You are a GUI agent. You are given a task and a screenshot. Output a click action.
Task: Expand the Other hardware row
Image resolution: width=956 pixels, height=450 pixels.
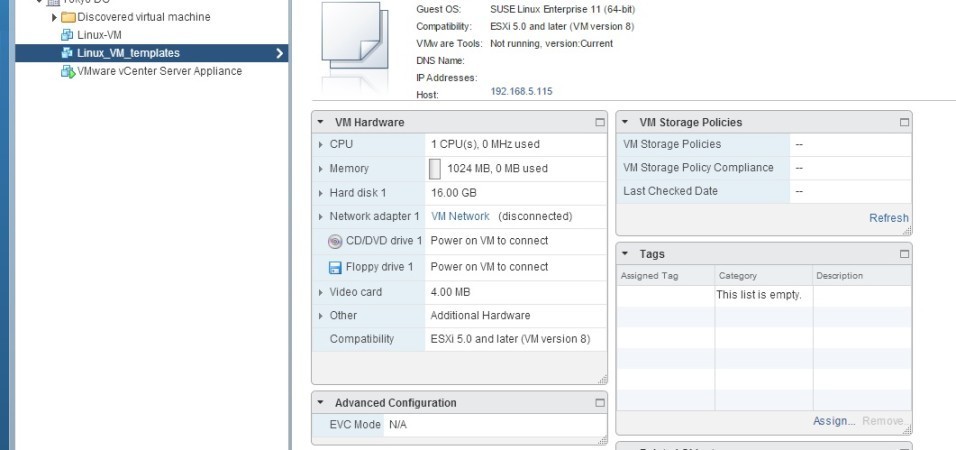click(x=321, y=316)
